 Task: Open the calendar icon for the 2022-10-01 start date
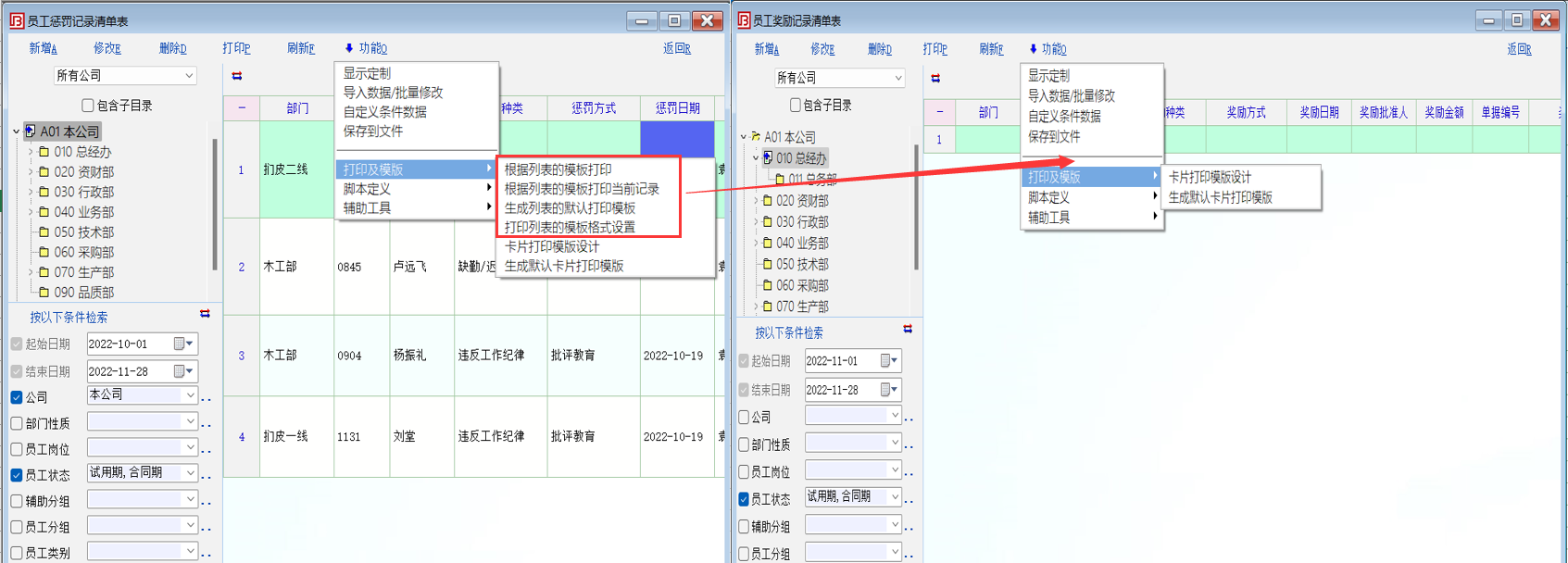click(x=180, y=344)
